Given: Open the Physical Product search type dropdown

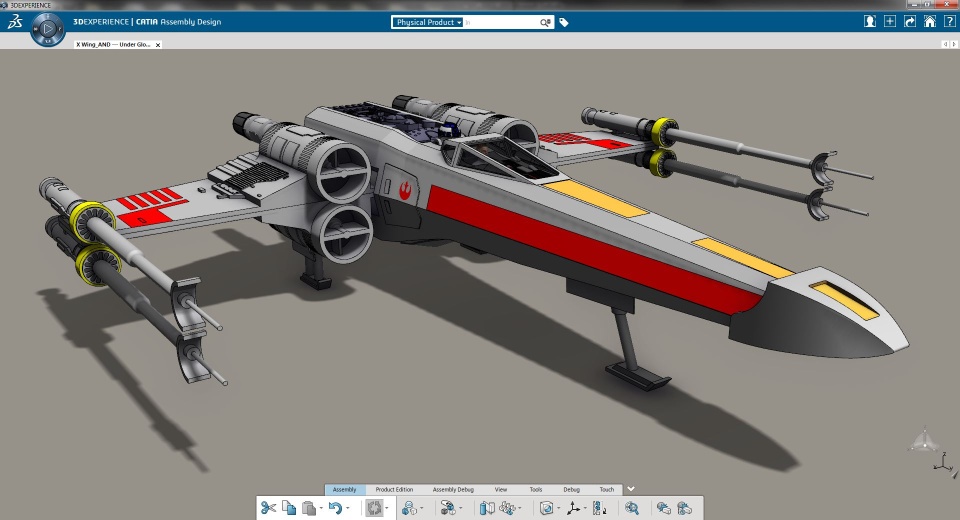Looking at the screenshot, I should (x=427, y=22).
